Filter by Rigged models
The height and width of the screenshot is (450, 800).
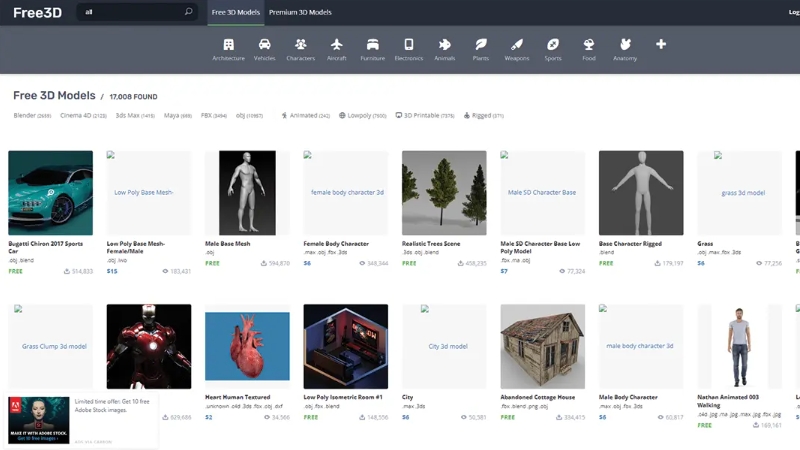tap(484, 116)
